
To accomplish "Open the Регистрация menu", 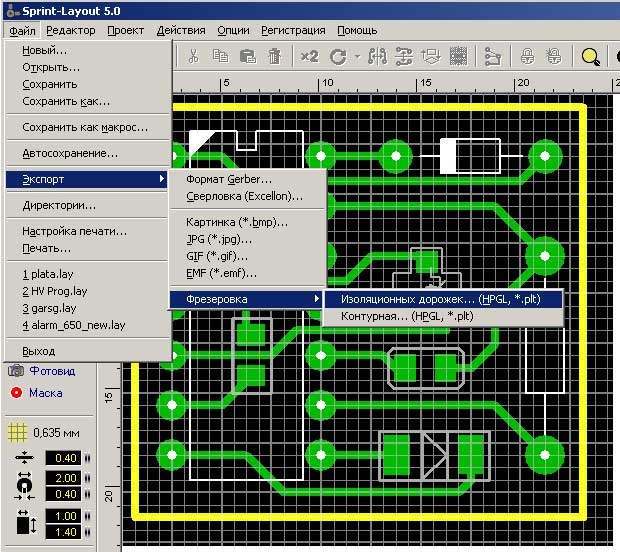I will coord(293,30).
